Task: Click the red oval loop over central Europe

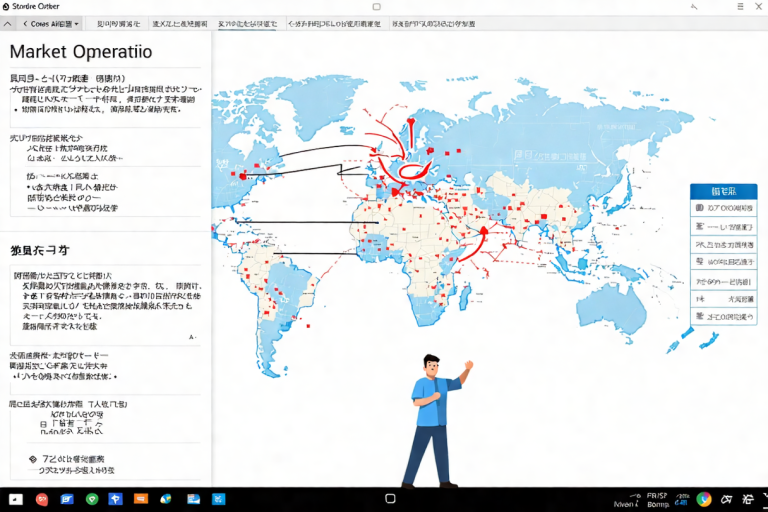Action: tap(415, 170)
